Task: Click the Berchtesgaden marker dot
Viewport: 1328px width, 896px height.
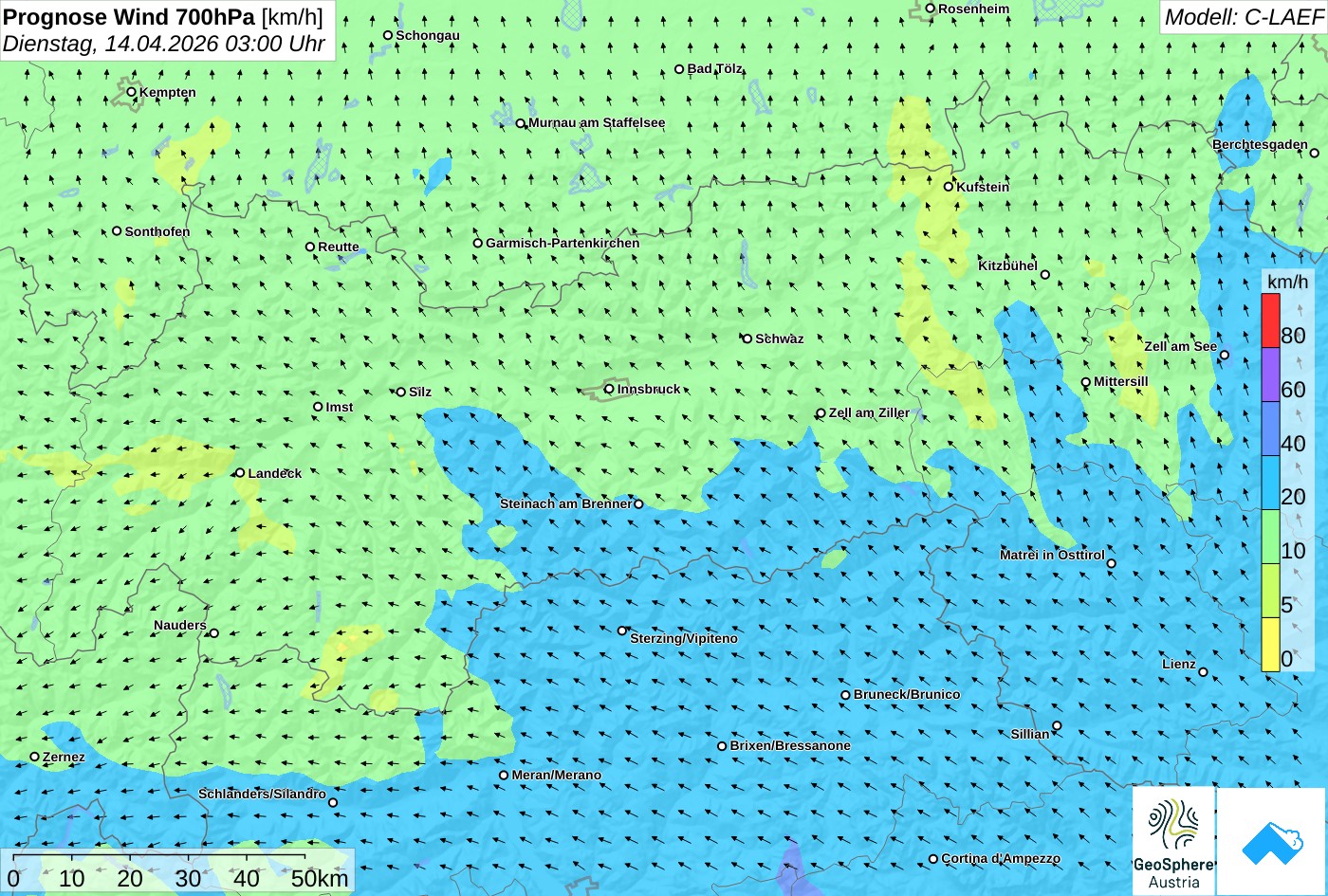Action: click(1315, 153)
